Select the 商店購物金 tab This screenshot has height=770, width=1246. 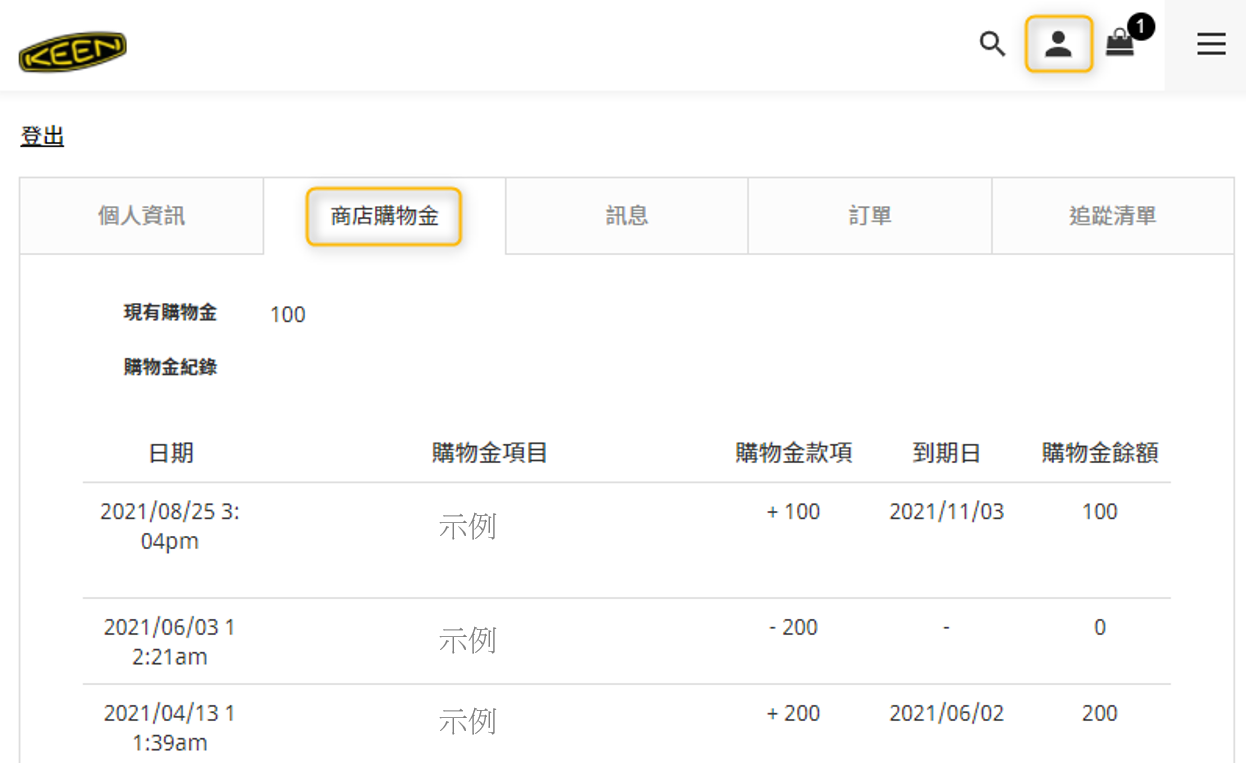(x=384, y=216)
